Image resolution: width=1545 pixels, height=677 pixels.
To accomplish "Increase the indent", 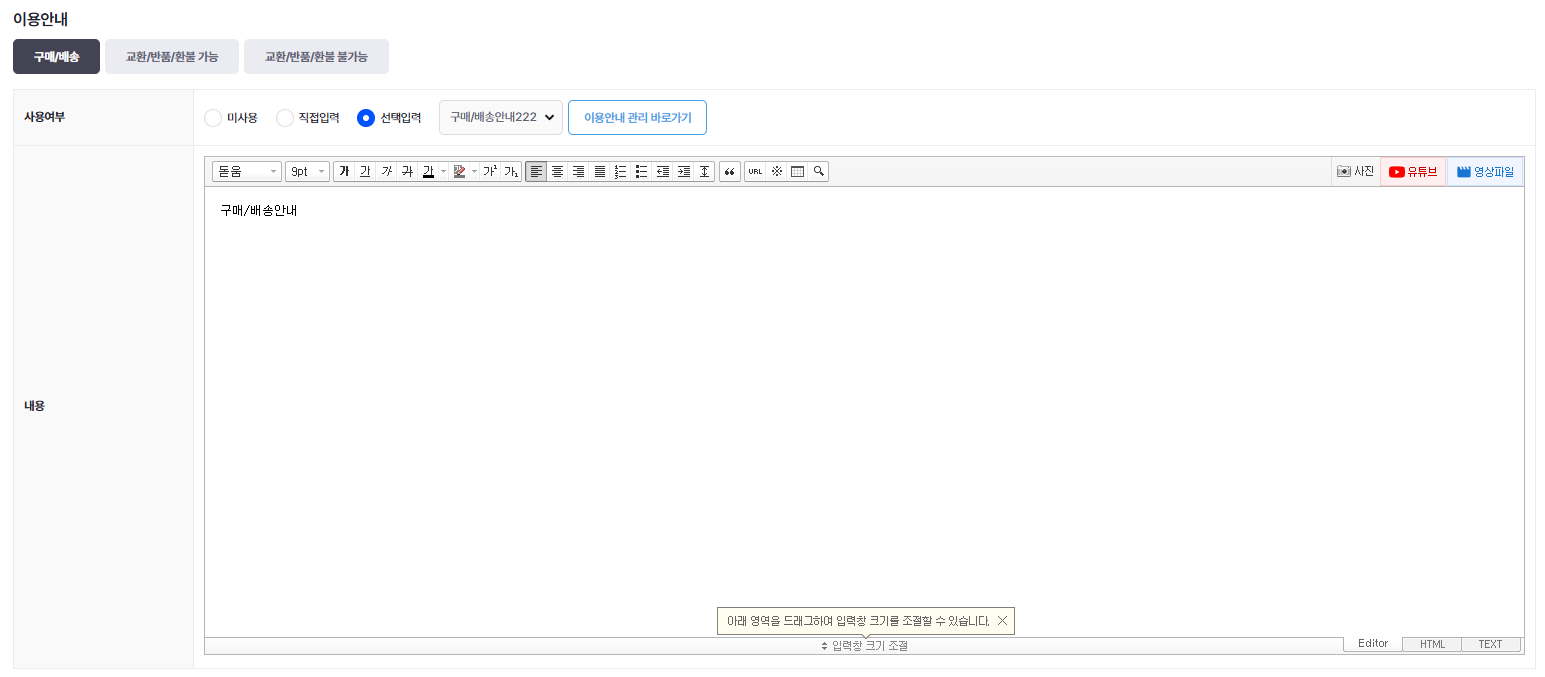I will click(683, 171).
